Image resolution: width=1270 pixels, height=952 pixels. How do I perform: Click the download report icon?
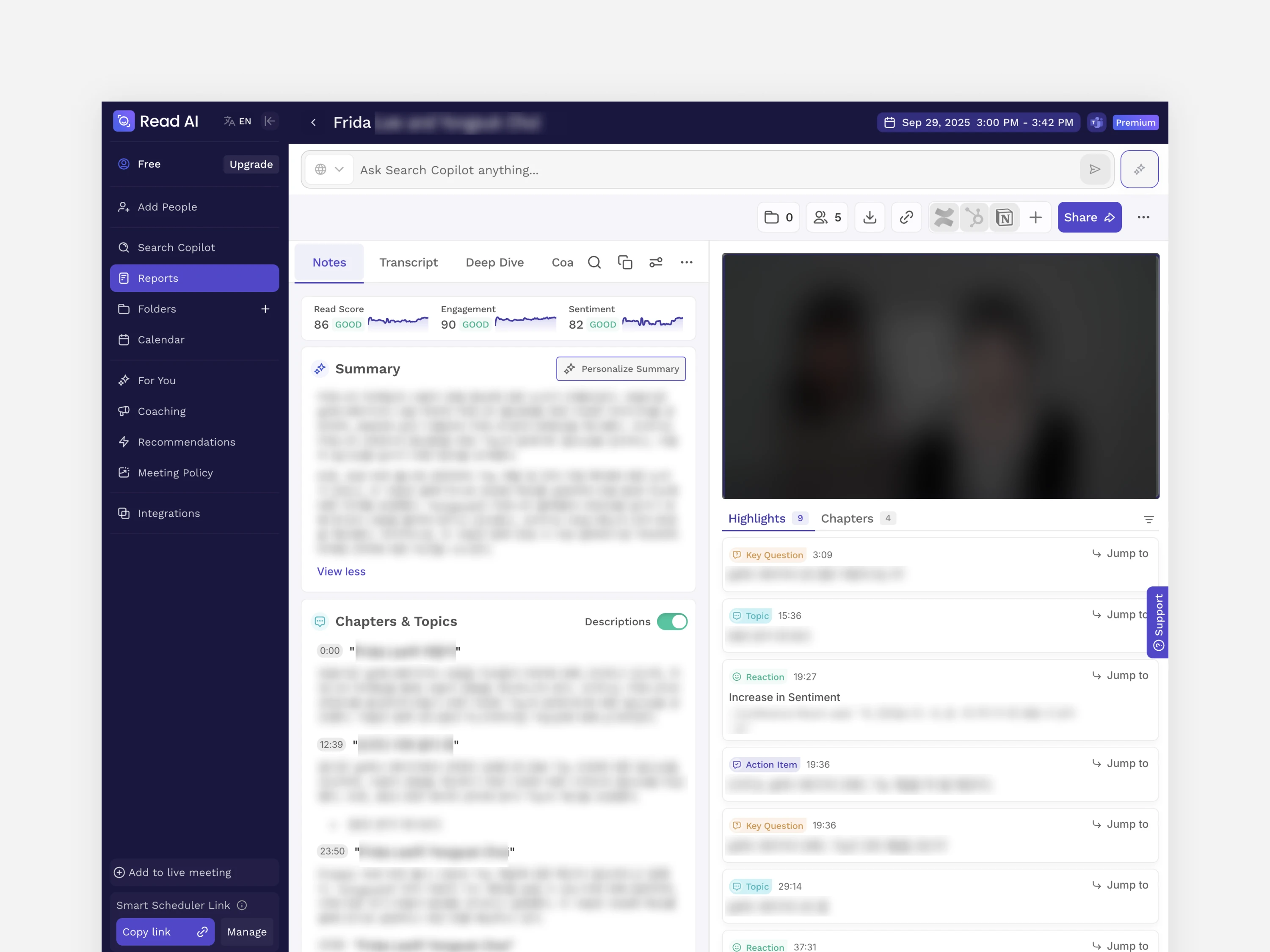coord(869,217)
